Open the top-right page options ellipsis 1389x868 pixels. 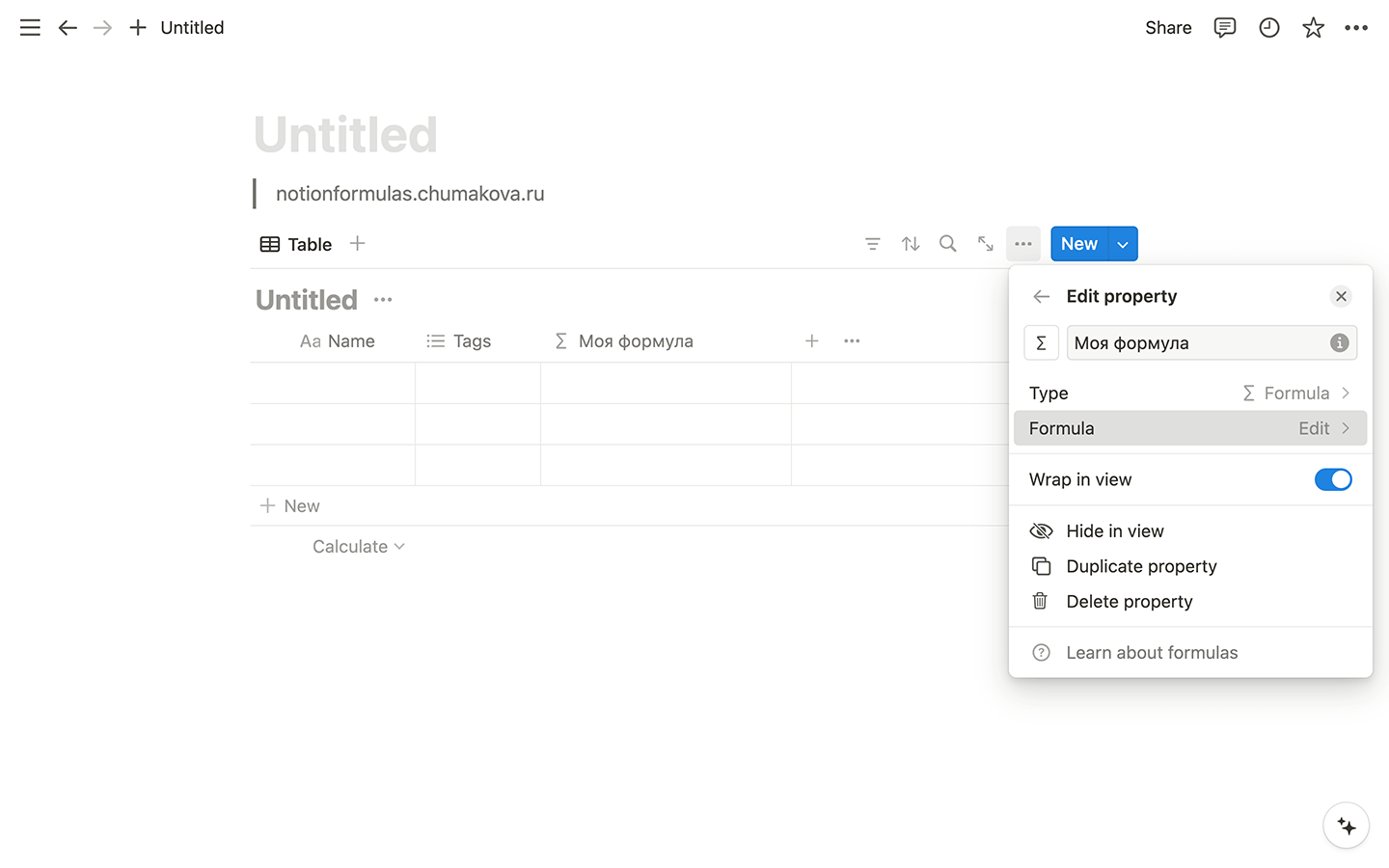(x=1356, y=28)
